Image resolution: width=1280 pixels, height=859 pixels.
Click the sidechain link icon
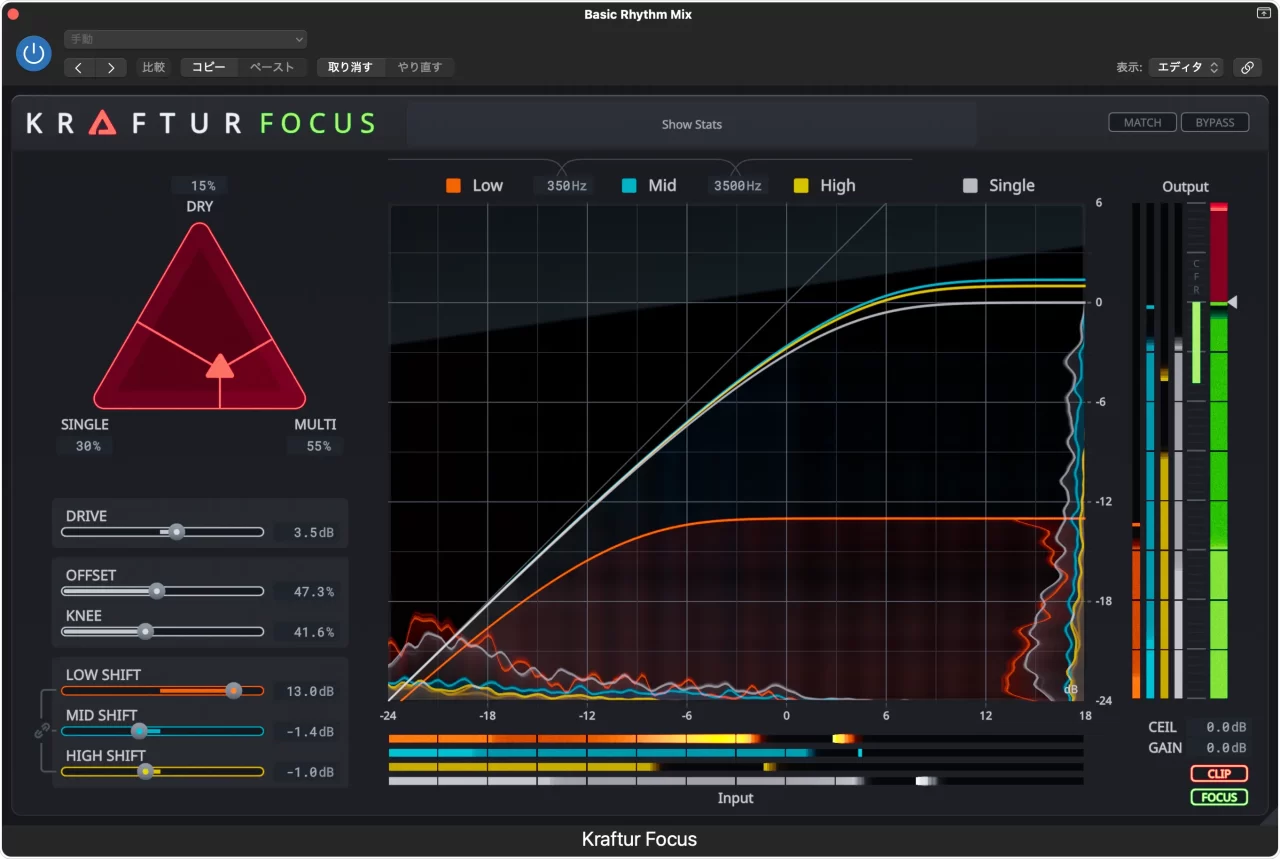tap(1246, 67)
